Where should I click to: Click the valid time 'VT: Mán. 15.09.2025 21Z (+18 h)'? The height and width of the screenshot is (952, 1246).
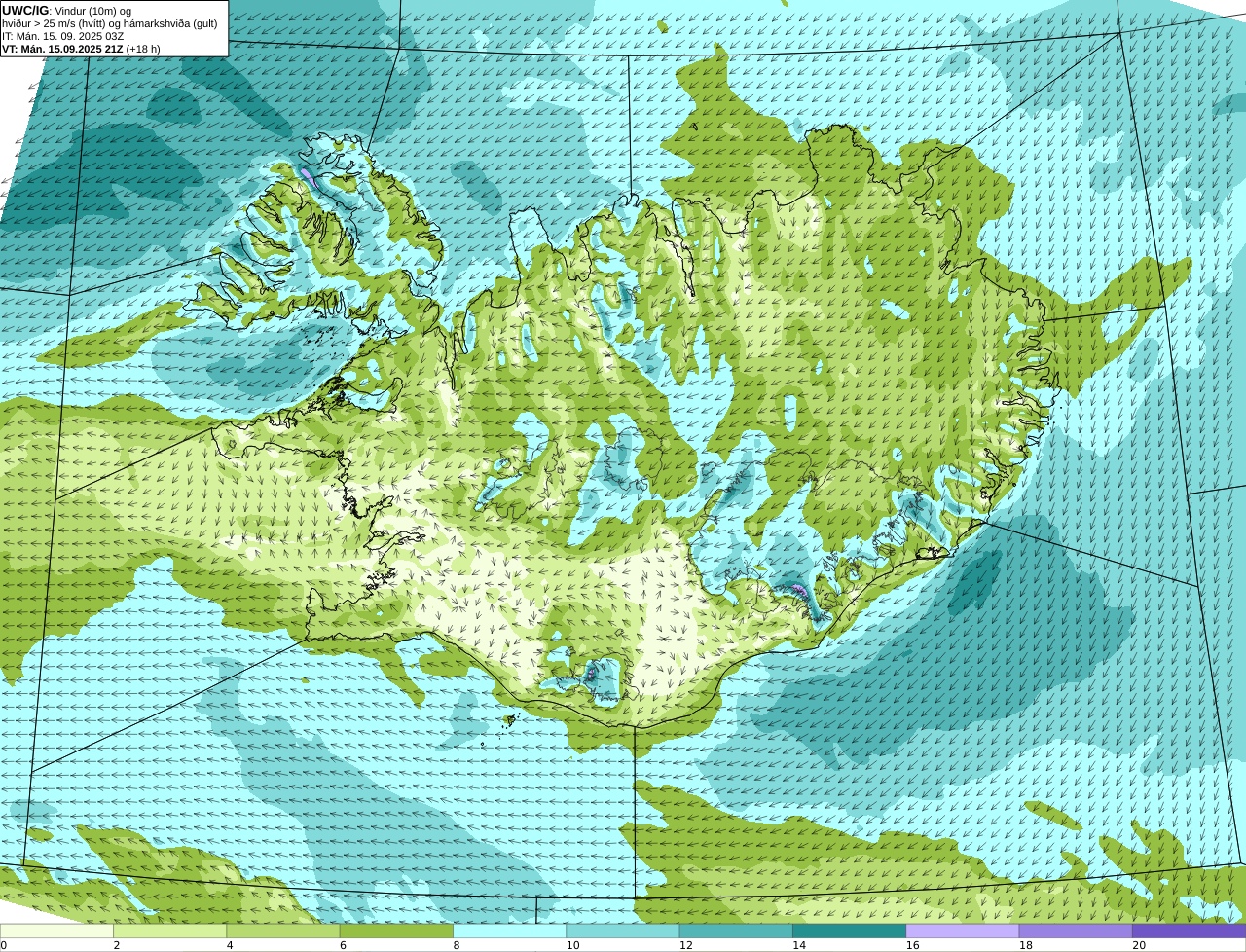(x=81, y=49)
